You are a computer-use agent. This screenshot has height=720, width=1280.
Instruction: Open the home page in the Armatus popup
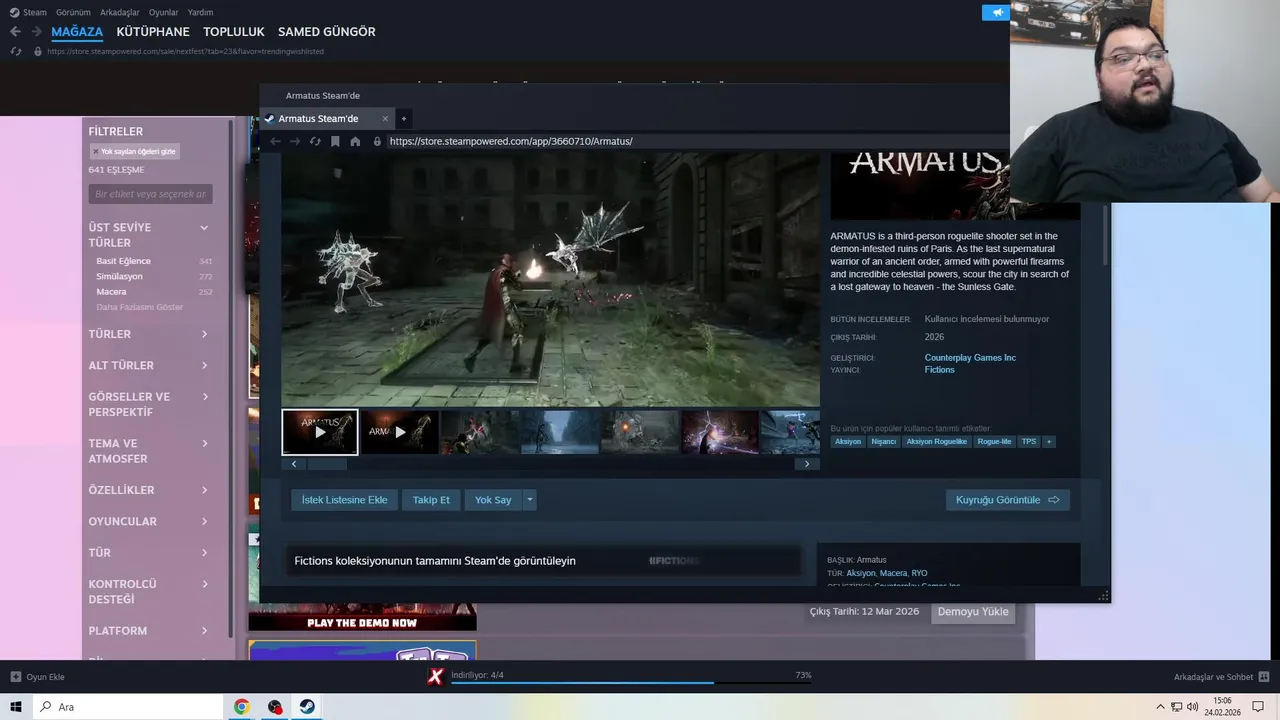(355, 141)
